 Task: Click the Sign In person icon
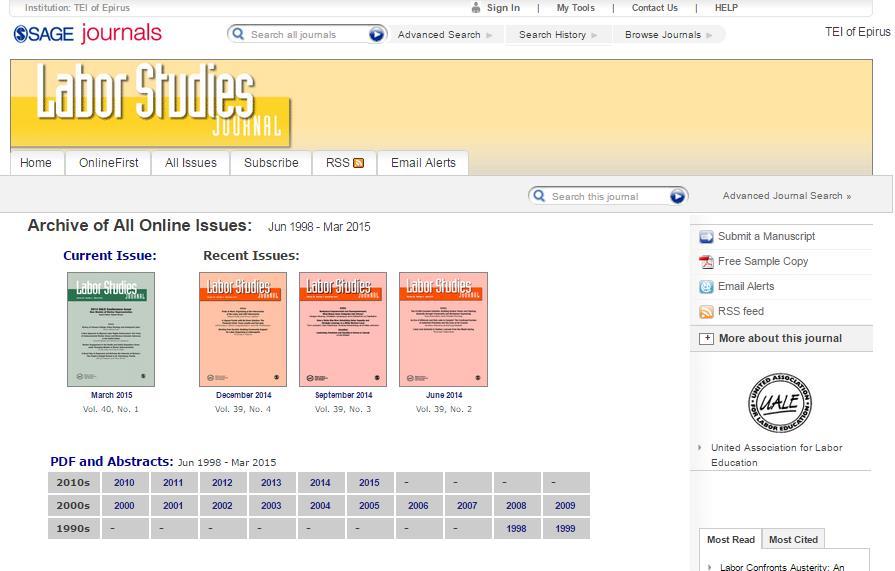pos(476,7)
